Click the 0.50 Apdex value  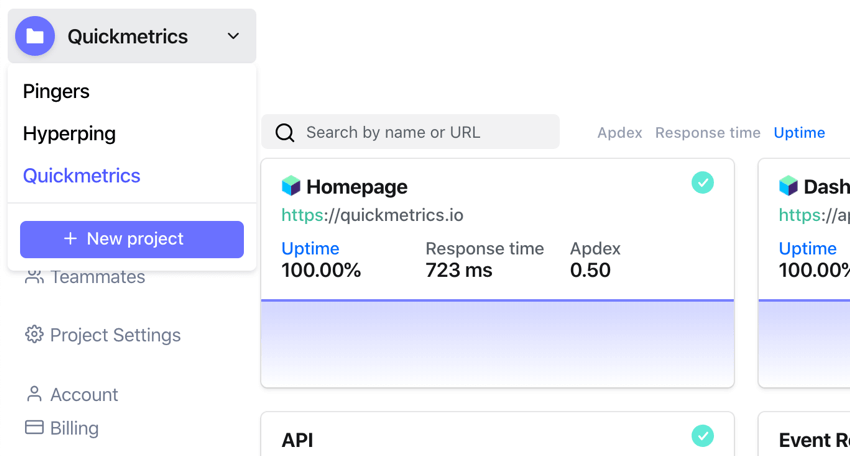pos(590,270)
